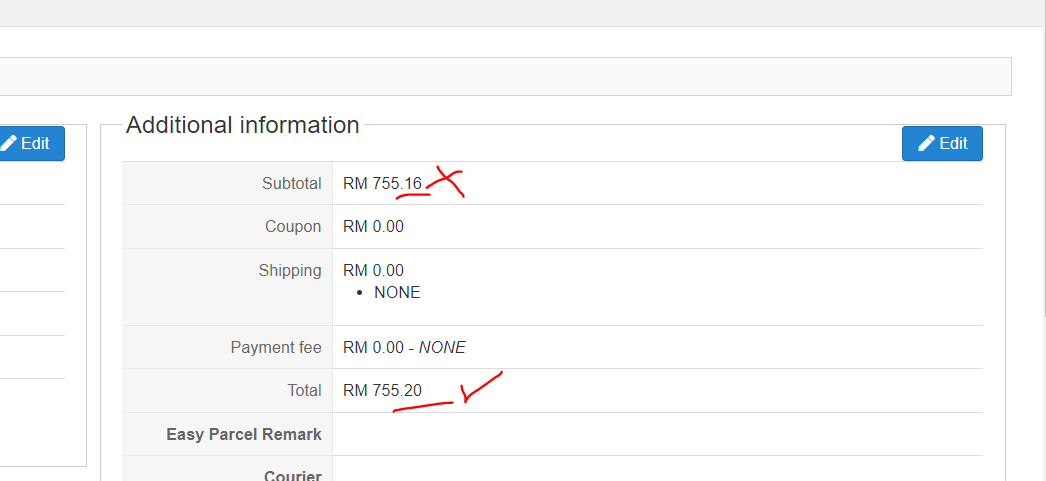Select the Payment fee row label
This screenshot has height=481, width=1046.
tap(276, 347)
